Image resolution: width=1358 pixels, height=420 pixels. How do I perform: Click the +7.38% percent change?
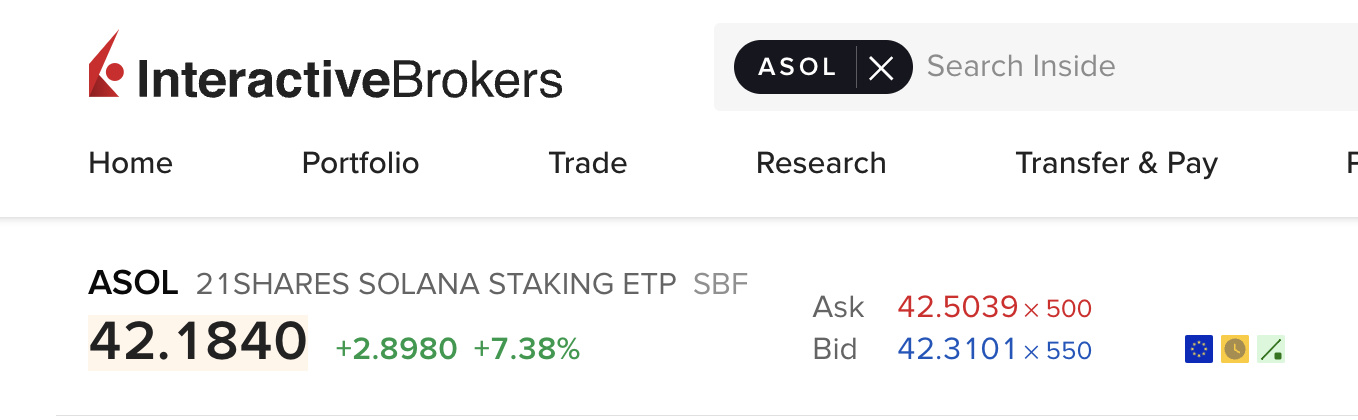[x=527, y=349]
